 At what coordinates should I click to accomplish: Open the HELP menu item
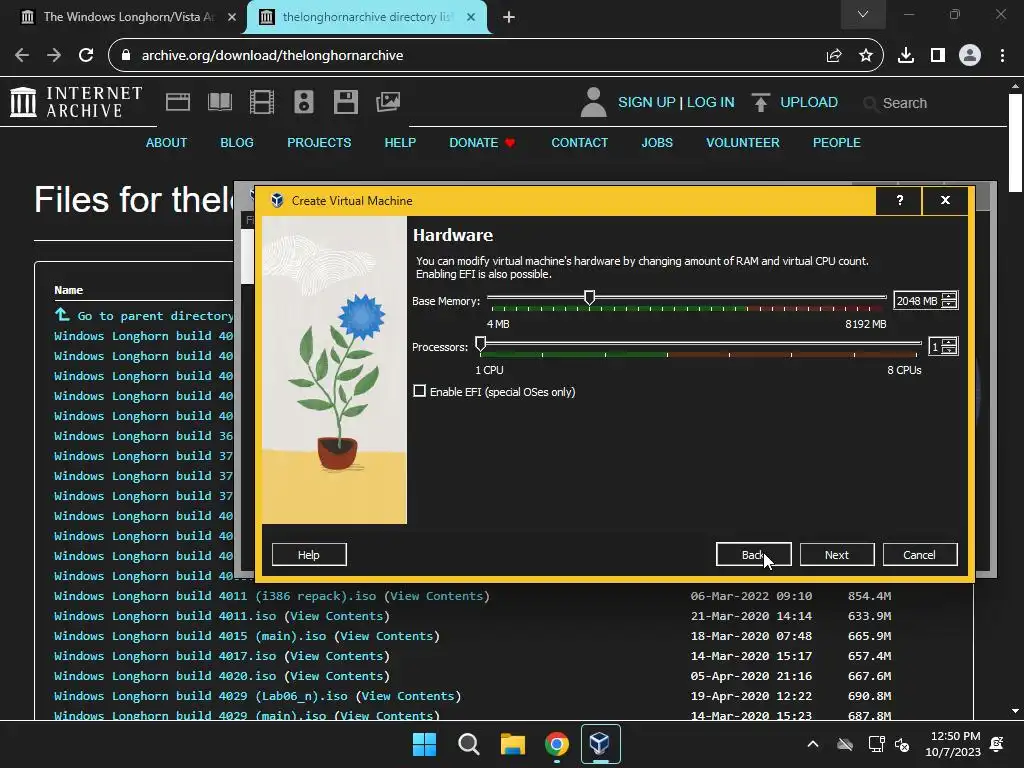(400, 142)
